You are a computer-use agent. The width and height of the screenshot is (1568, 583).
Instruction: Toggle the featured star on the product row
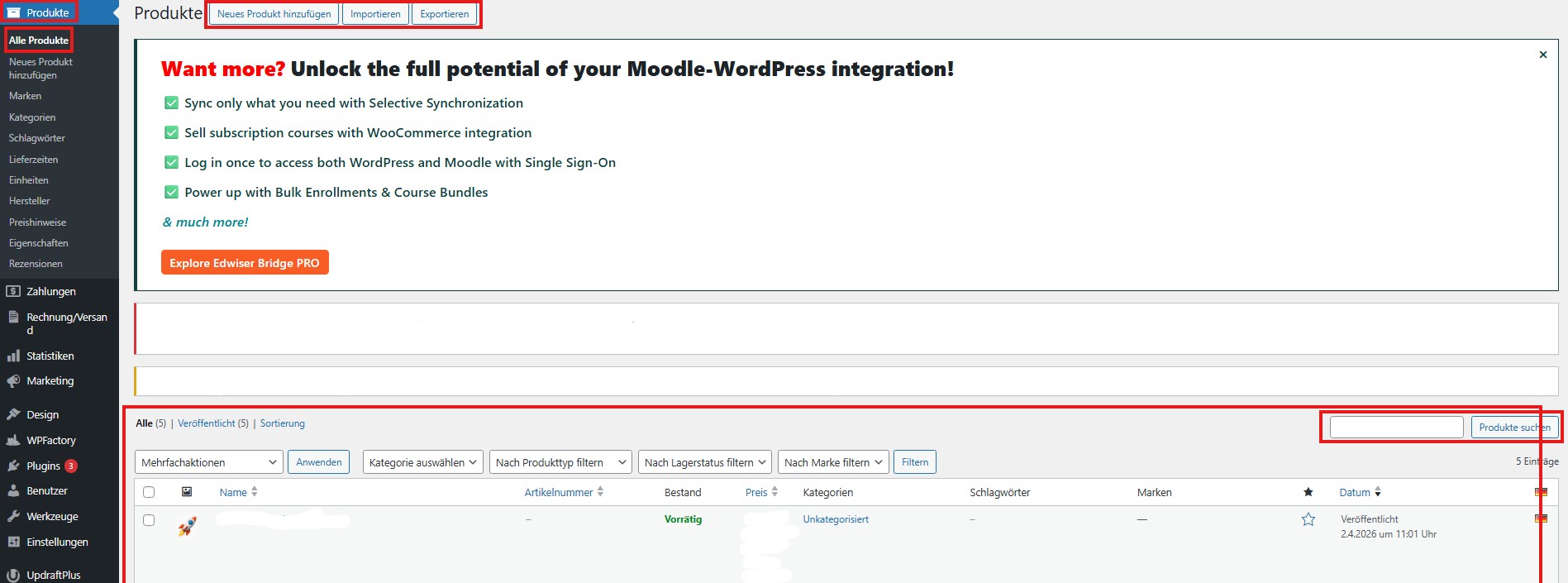(x=1308, y=519)
